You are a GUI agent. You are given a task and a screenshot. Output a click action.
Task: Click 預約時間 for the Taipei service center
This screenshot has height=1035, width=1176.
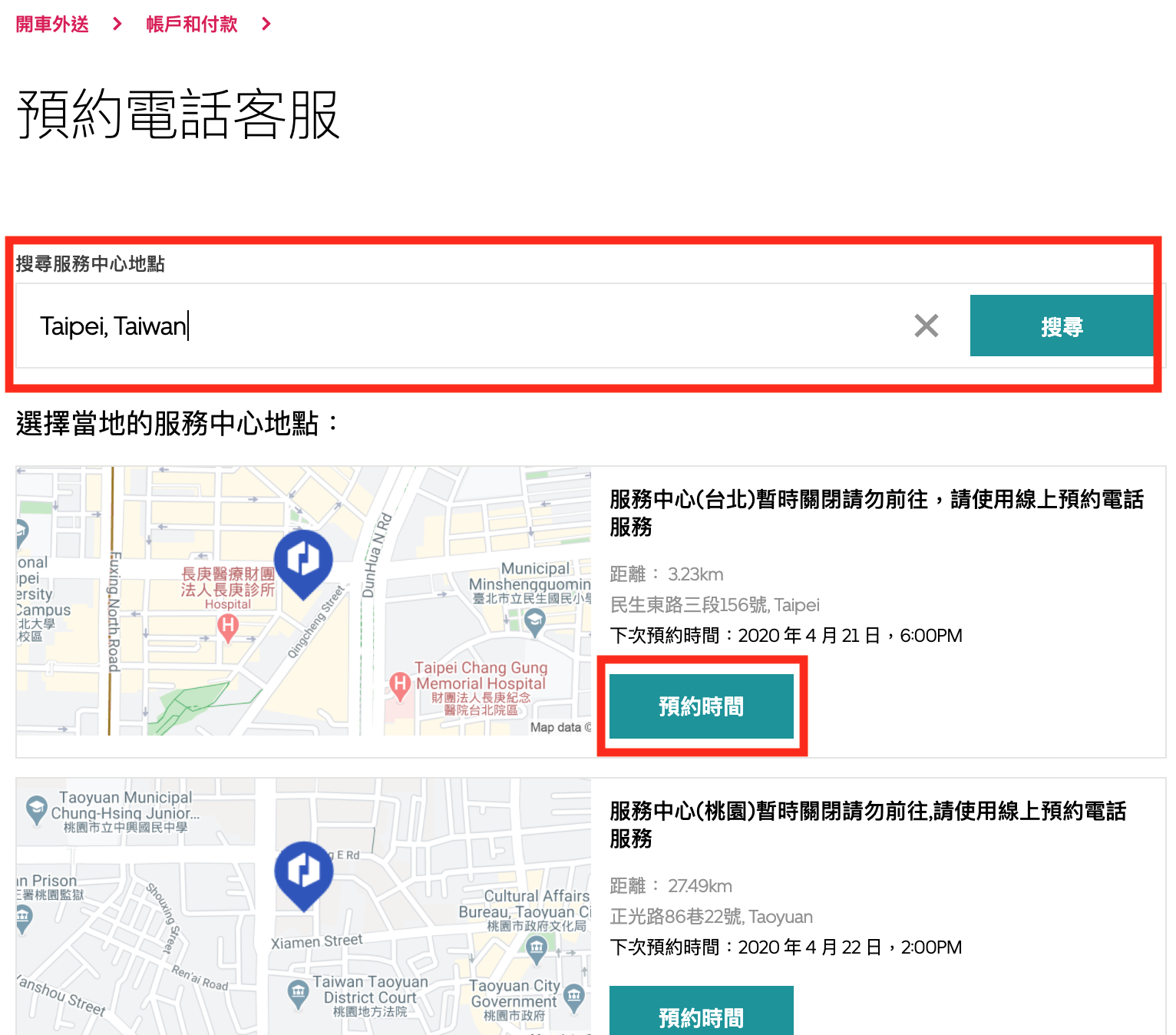(701, 706)
